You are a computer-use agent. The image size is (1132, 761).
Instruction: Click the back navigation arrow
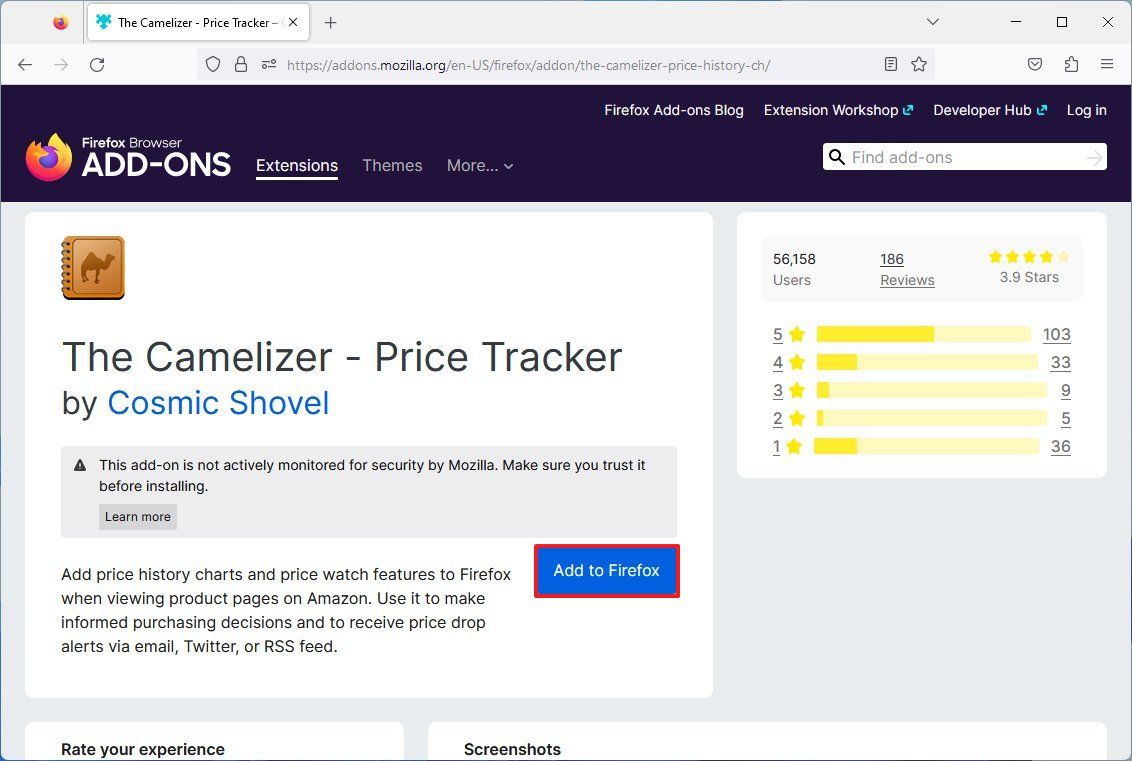pyautogui.click(x=25, y=64)
